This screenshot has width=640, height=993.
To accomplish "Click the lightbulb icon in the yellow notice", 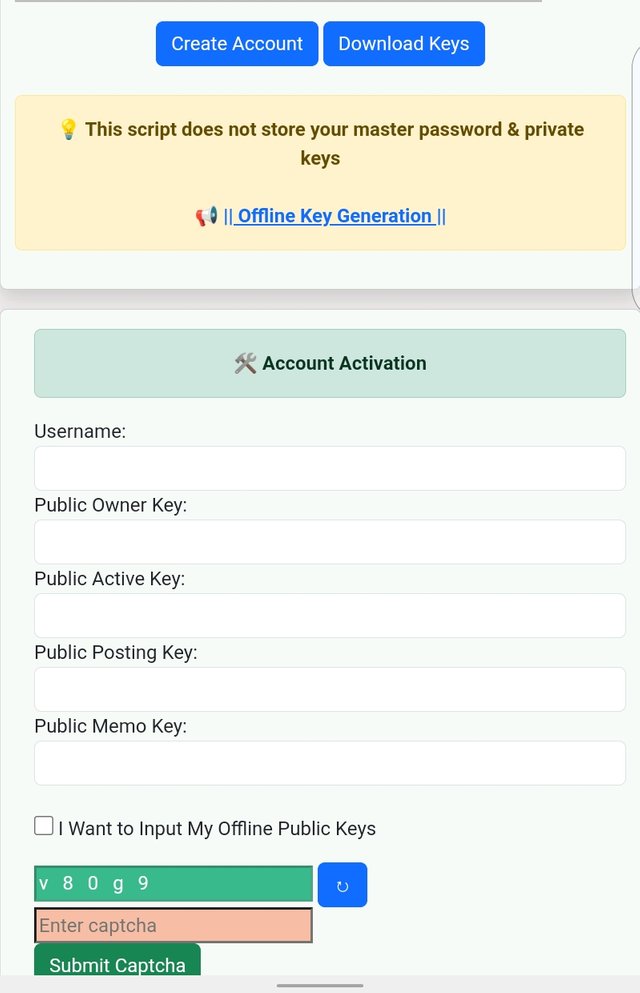I will click(68, 129).
